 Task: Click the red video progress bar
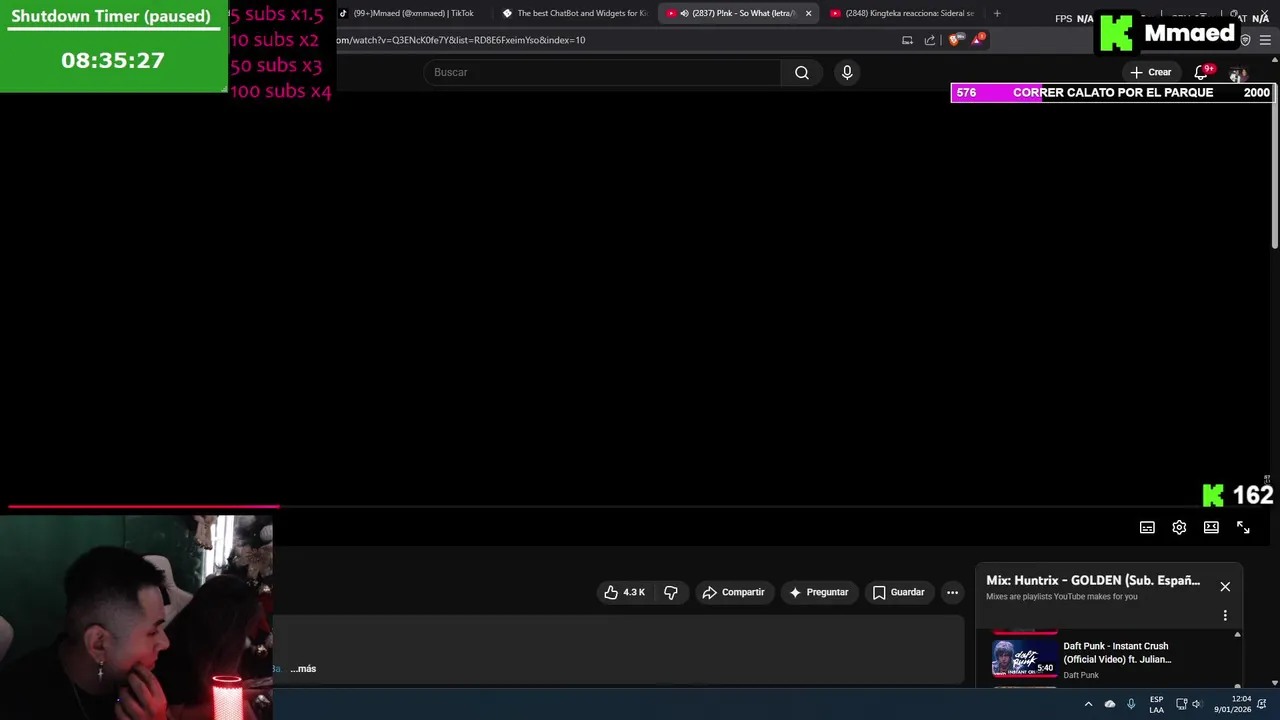(143, 507)
